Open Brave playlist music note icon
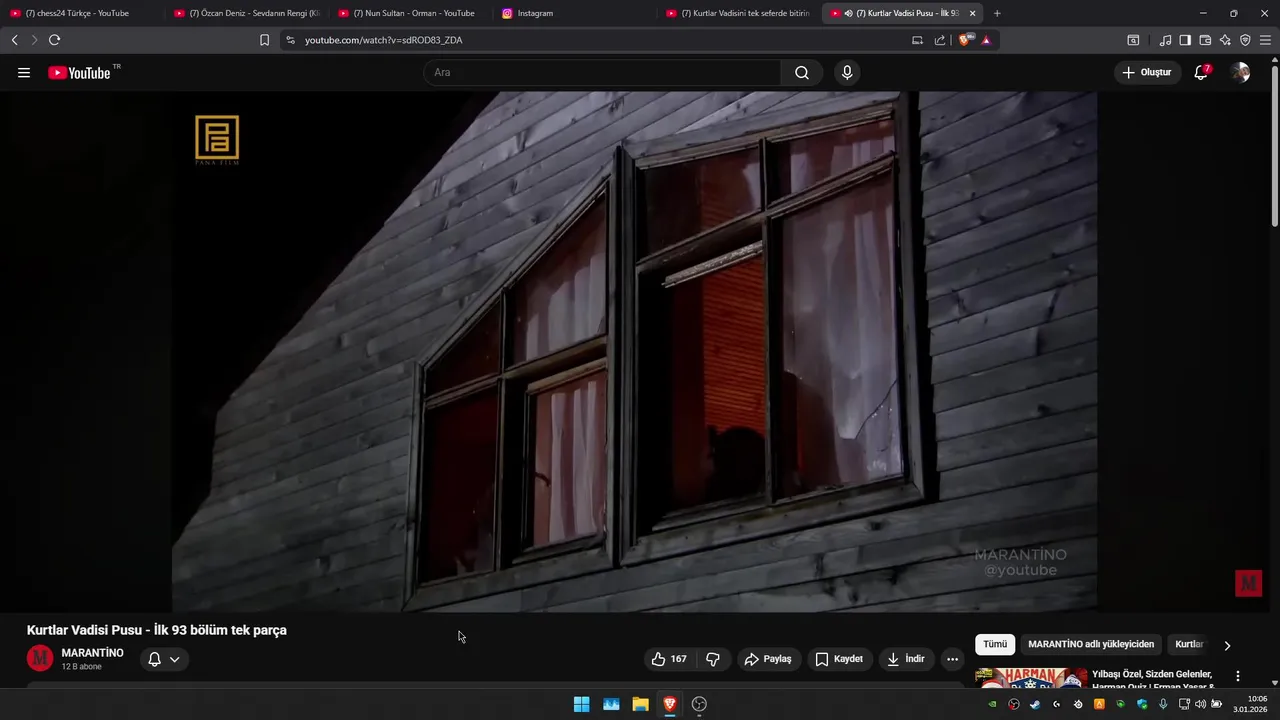 tap(1165, 40)
